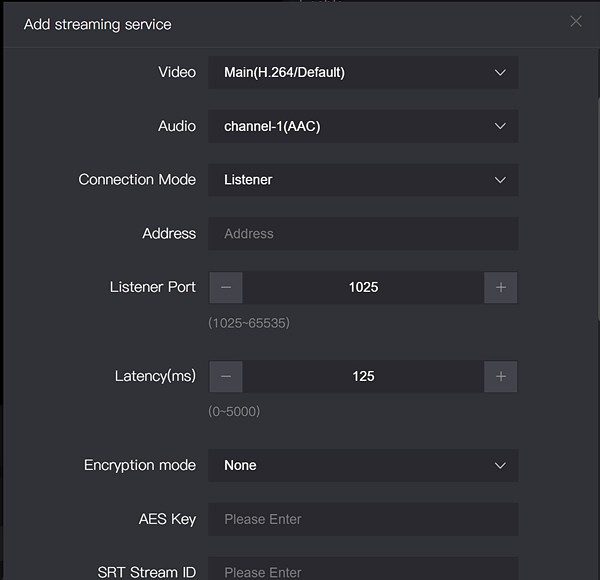This screenshot has width=600, height=580.
Task: Click the Latency(ms) field label
Action: (155, 376)
